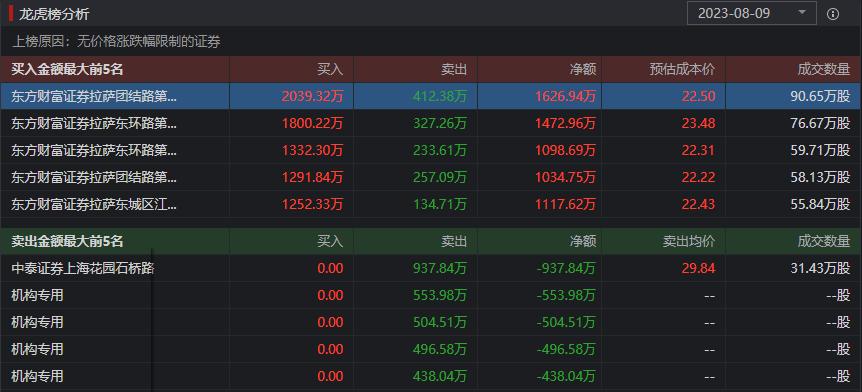This screenshot has width=862, height=392.
Task: Click the 22.22 estimated cost cell
Action: pyautogui.click(x=699, y=177)
